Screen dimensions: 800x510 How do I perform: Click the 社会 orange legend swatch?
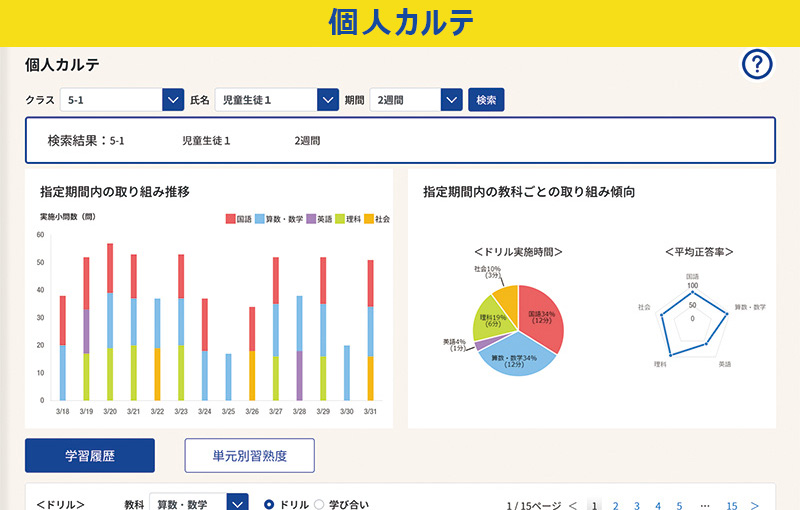368,219
